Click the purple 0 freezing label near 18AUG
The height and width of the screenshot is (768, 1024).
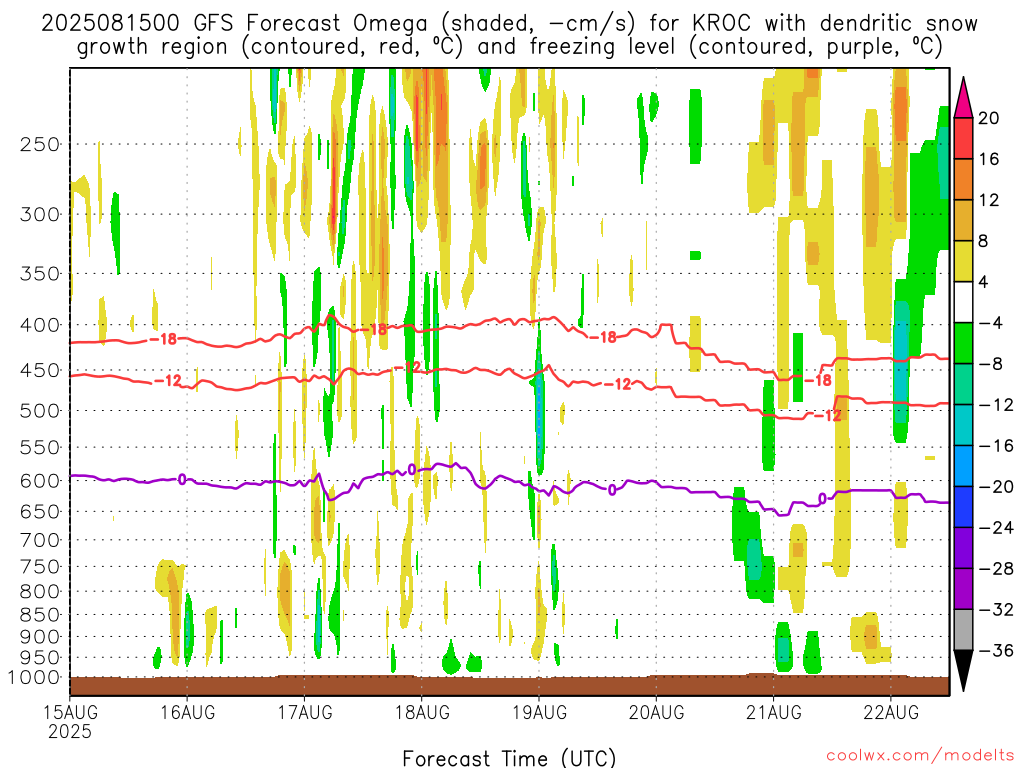411,470
